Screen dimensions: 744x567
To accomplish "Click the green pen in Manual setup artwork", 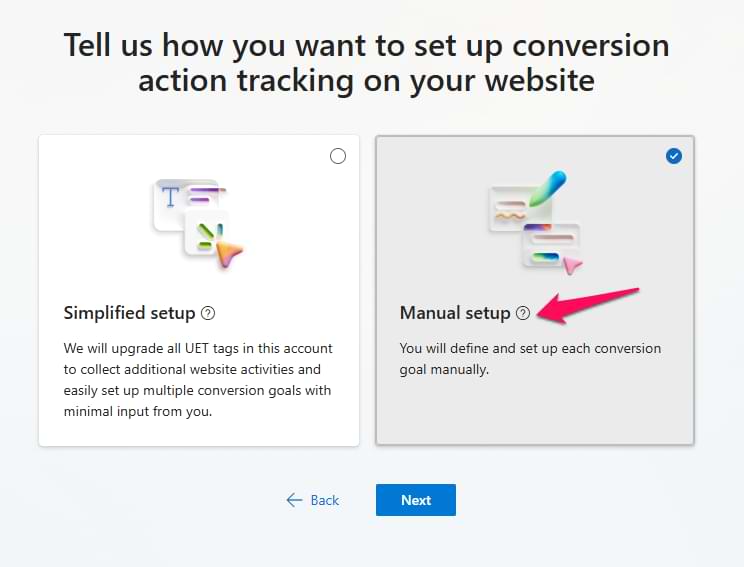I will 548,188.
